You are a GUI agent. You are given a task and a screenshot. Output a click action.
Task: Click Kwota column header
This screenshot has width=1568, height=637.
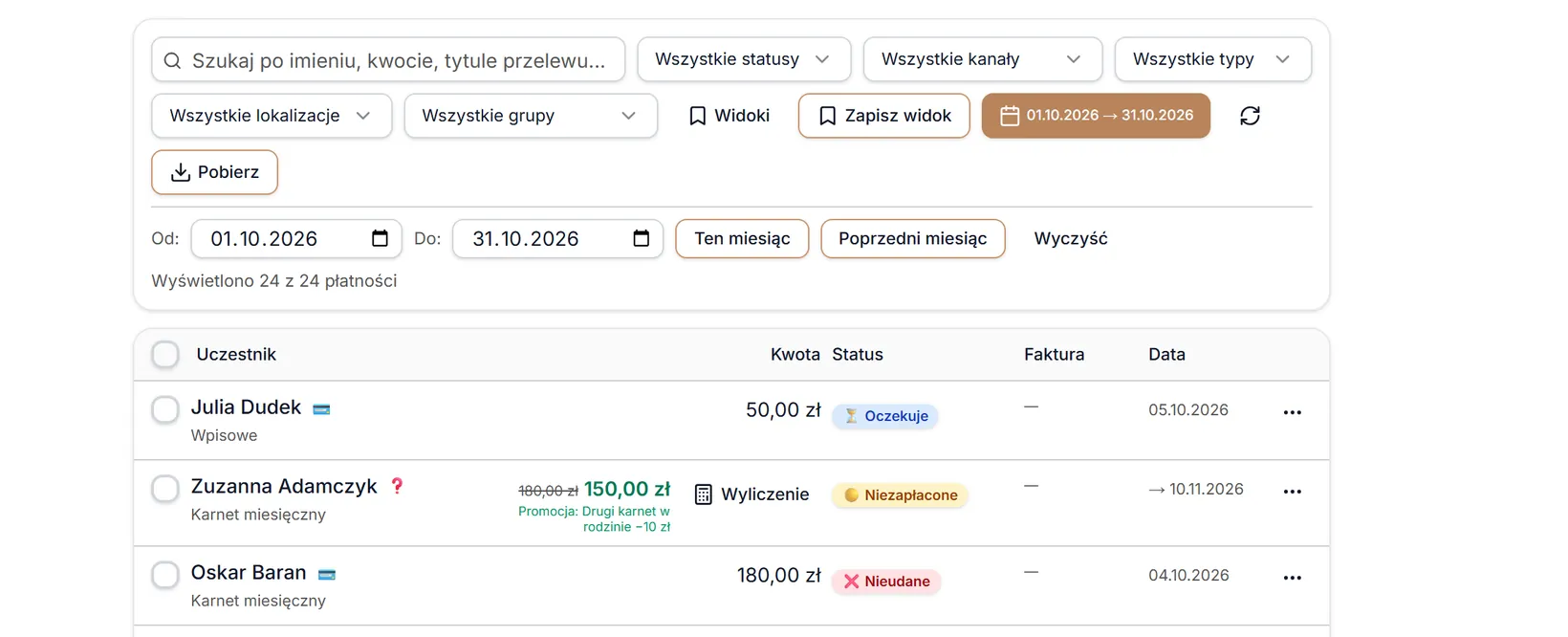pos(795,354)
